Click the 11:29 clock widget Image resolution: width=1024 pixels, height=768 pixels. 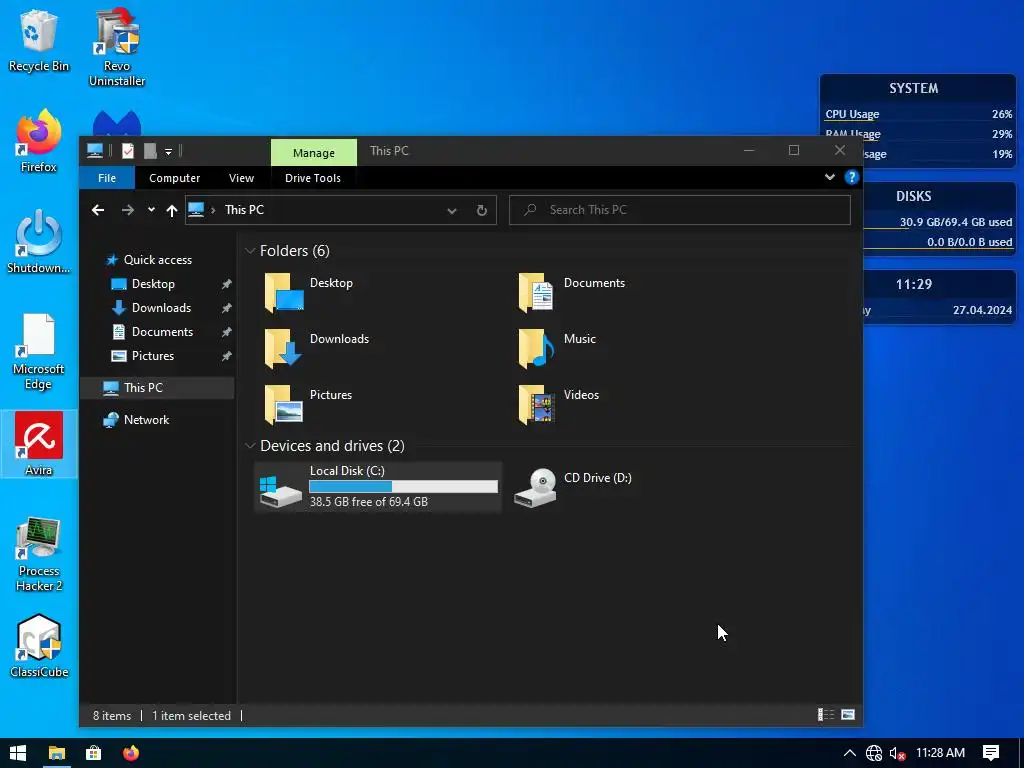[914, 284]
